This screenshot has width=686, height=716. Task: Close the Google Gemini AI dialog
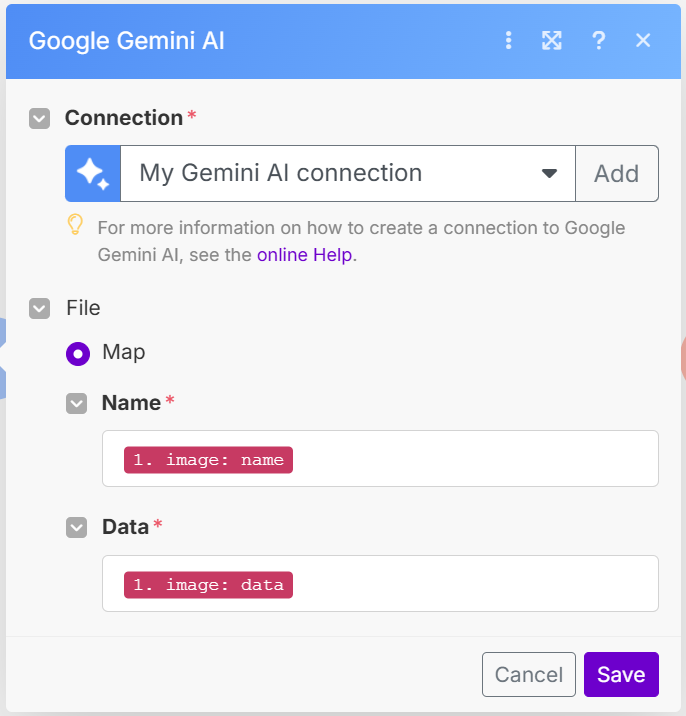pyautogui.click(x=643, y=40)
